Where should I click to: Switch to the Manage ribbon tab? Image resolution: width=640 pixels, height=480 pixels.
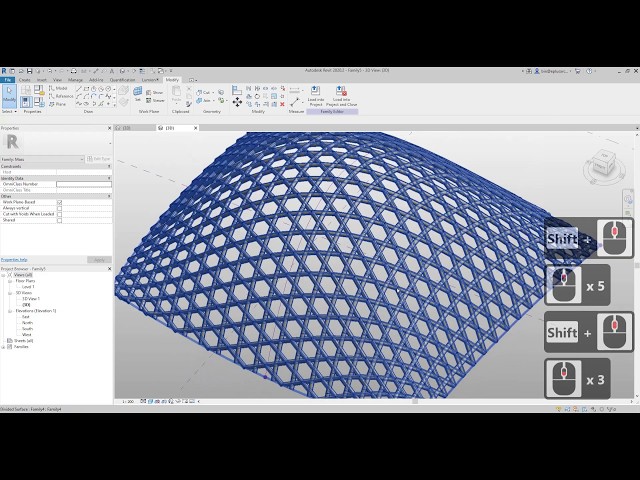click(75, 80)
